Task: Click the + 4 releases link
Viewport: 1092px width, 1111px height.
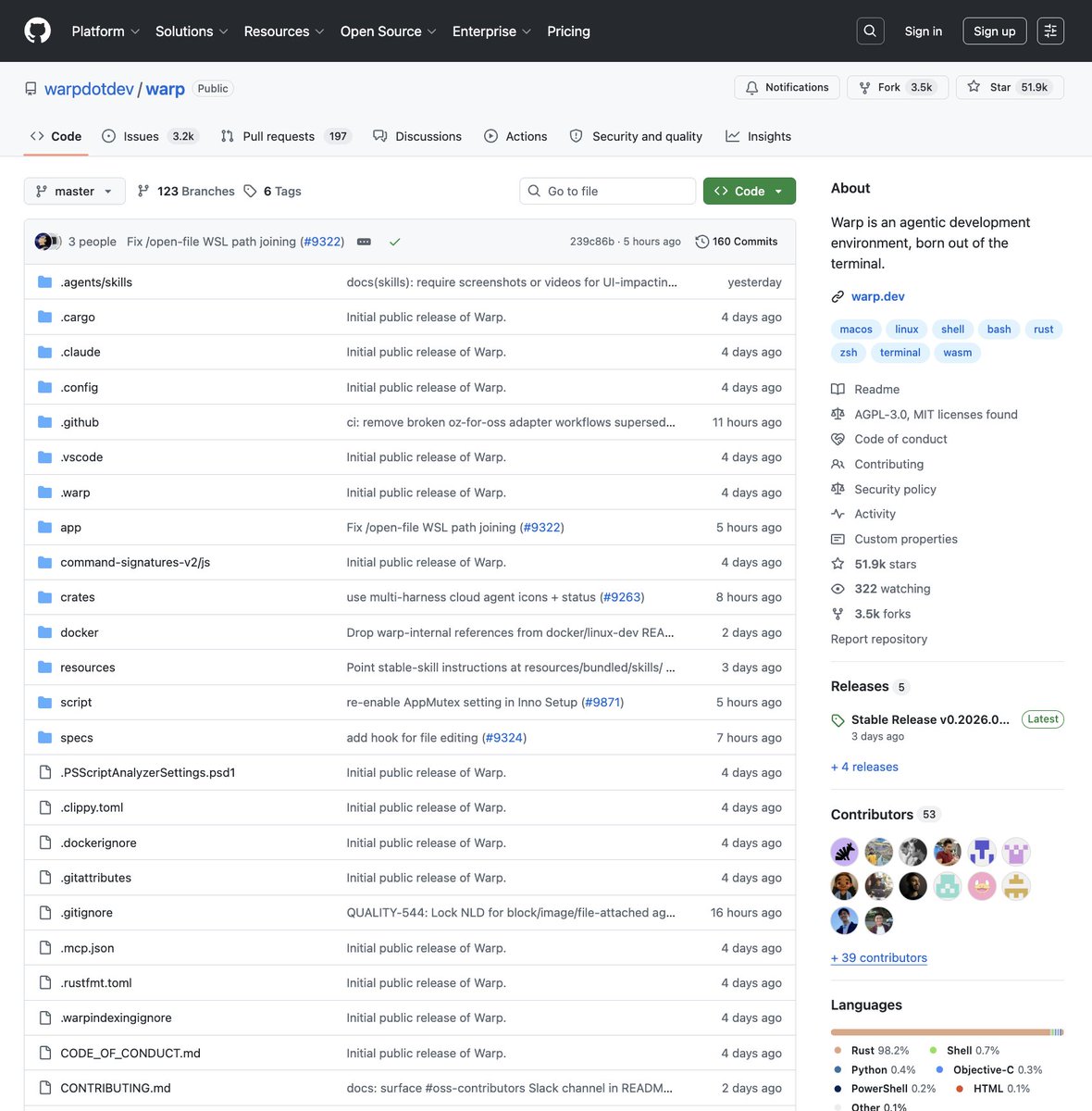Action: pyautogui.click(x=864, y=767)
